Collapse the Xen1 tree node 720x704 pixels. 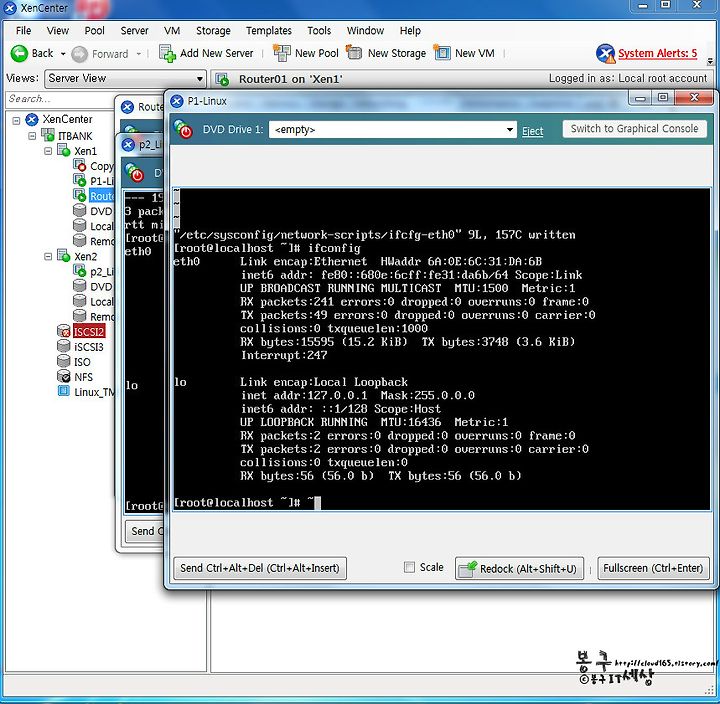click(48, 151)
